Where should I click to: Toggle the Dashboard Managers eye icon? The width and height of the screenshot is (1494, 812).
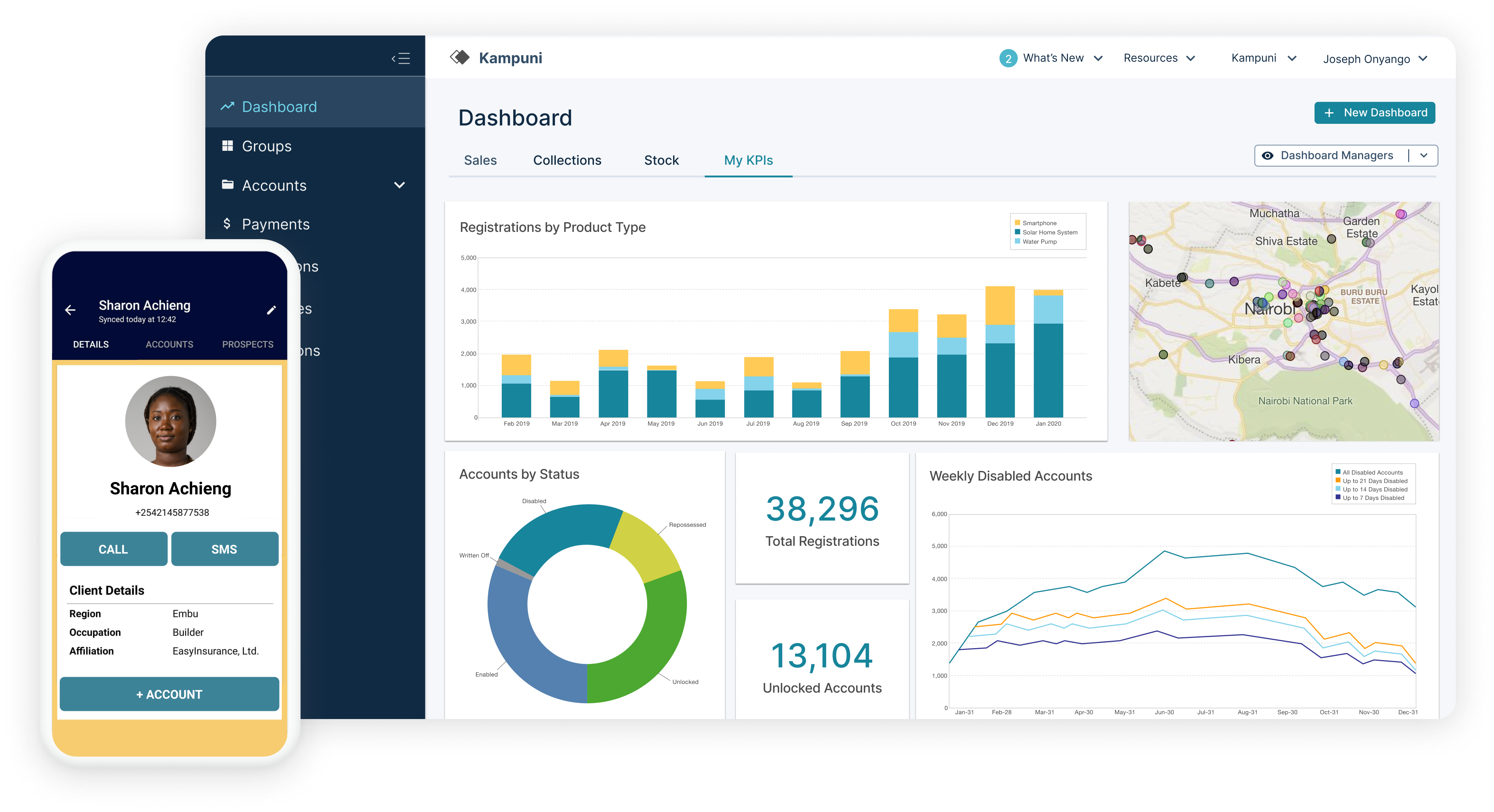pyautogui.click(x=1268, y=155)
